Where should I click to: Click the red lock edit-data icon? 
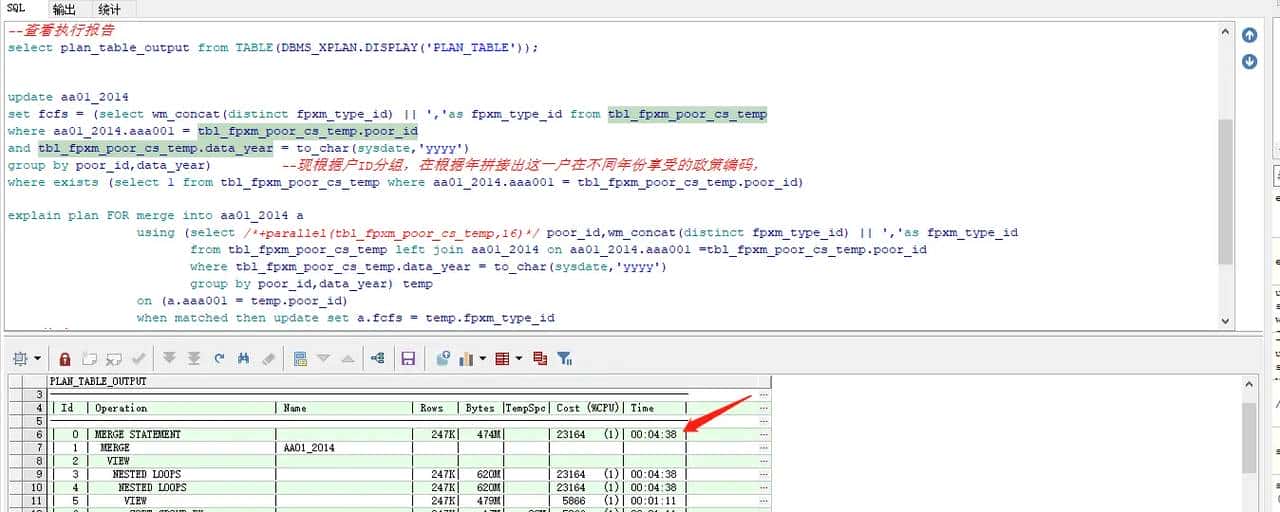pos(65,358)
